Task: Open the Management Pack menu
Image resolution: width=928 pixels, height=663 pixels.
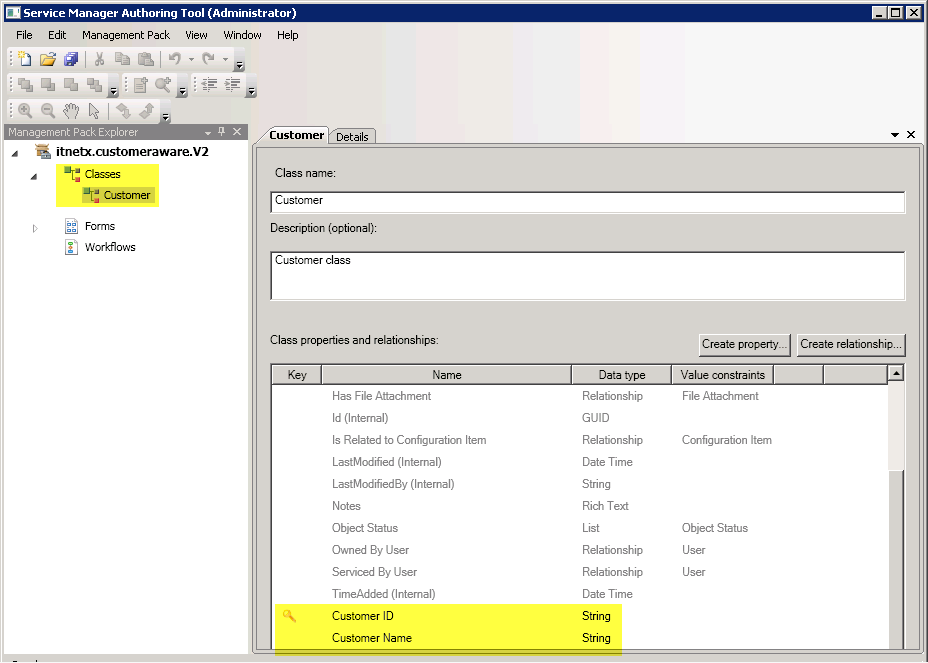Action: tap(126, 35)
